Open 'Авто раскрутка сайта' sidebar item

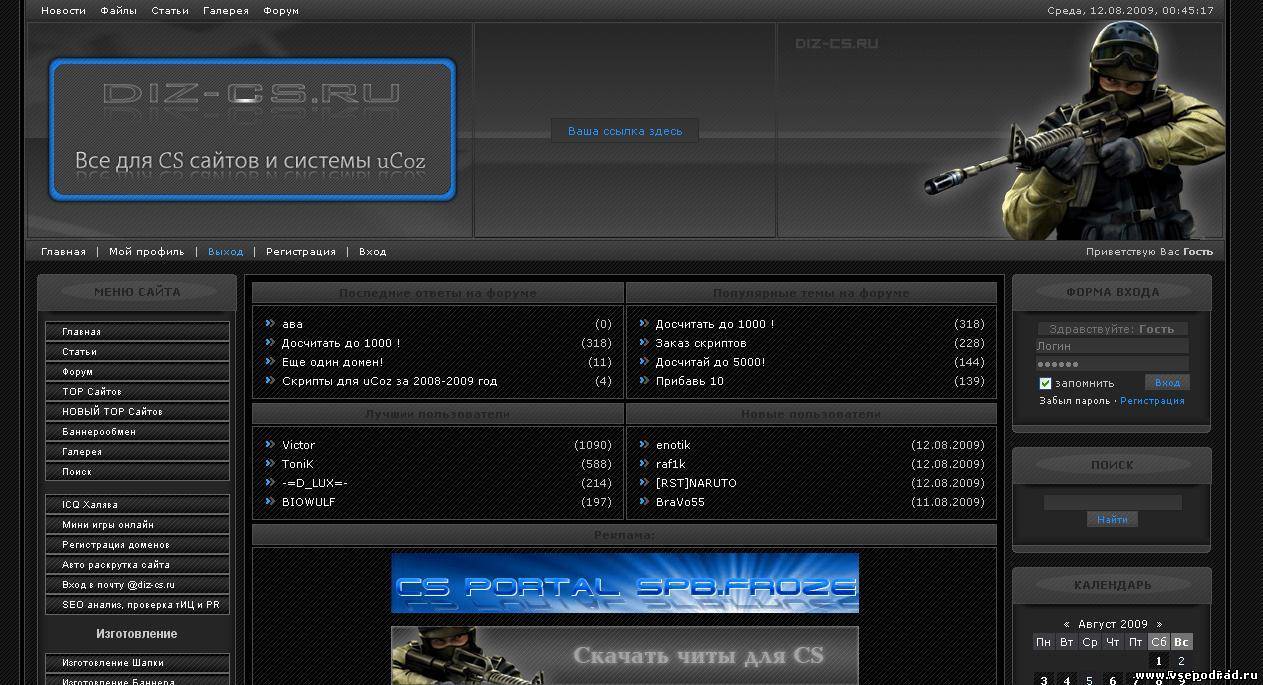[x=137, y=564]
